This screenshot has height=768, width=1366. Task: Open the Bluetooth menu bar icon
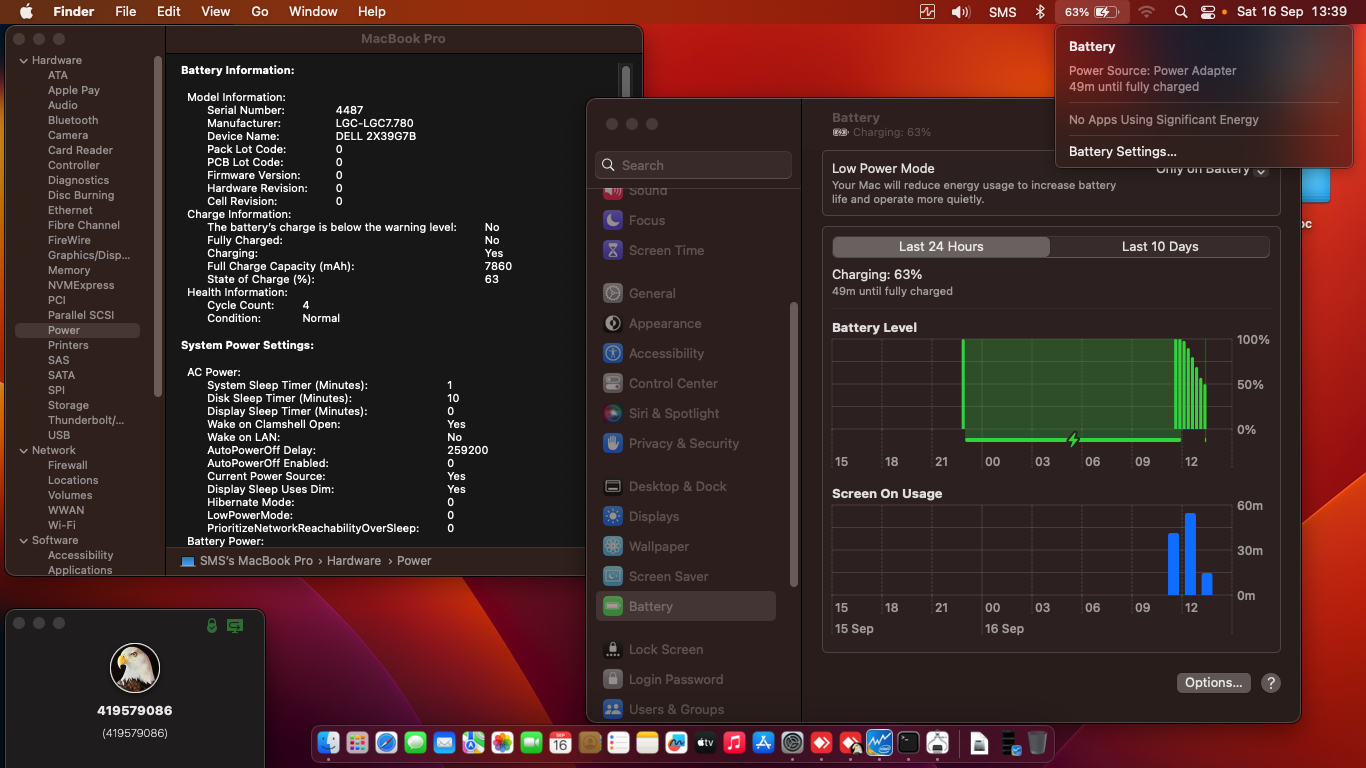(x=1040, y=12)
